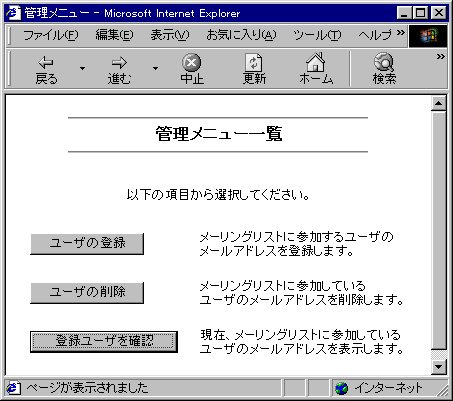453x401 pixels.
Task: Open the Forward button history dropdown arrow
Action: [155, 68]
